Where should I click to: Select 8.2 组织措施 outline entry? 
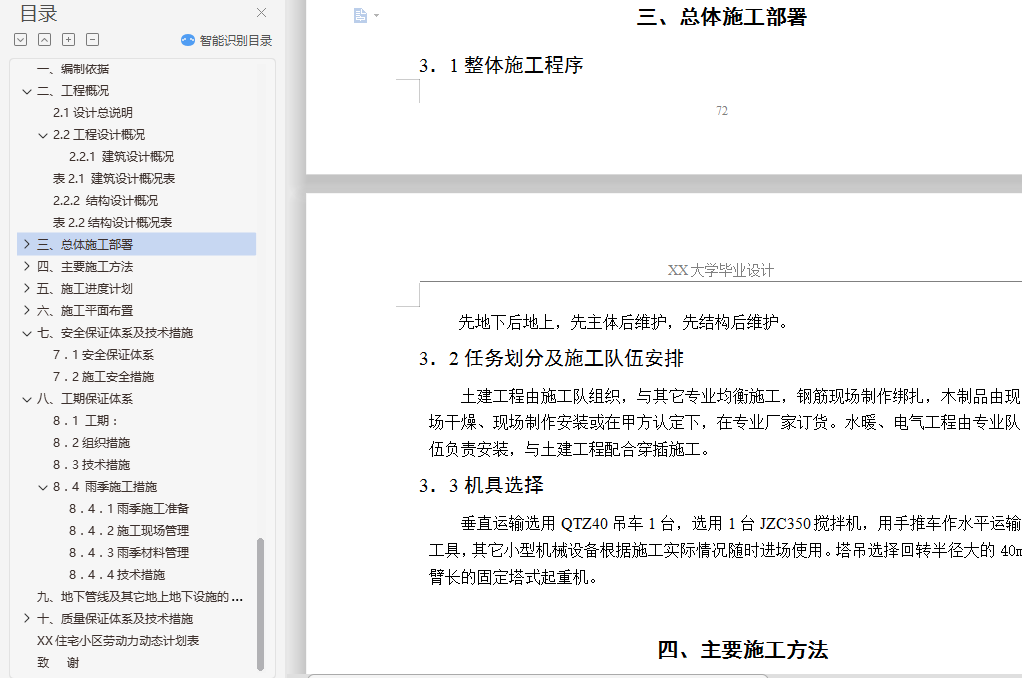pyautogui.click(x=91, y=443)
